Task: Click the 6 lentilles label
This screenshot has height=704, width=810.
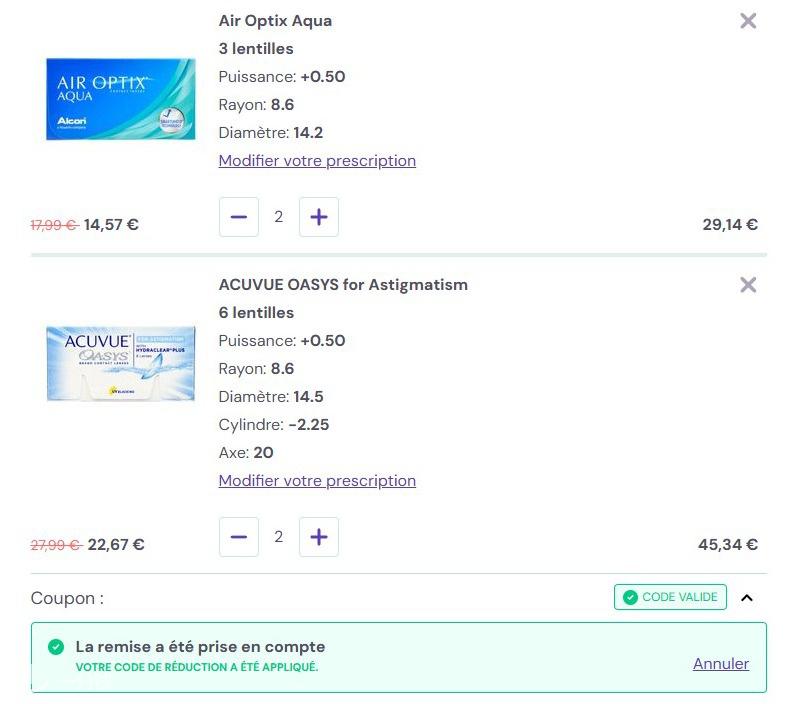Action: (x=256, y=312)
